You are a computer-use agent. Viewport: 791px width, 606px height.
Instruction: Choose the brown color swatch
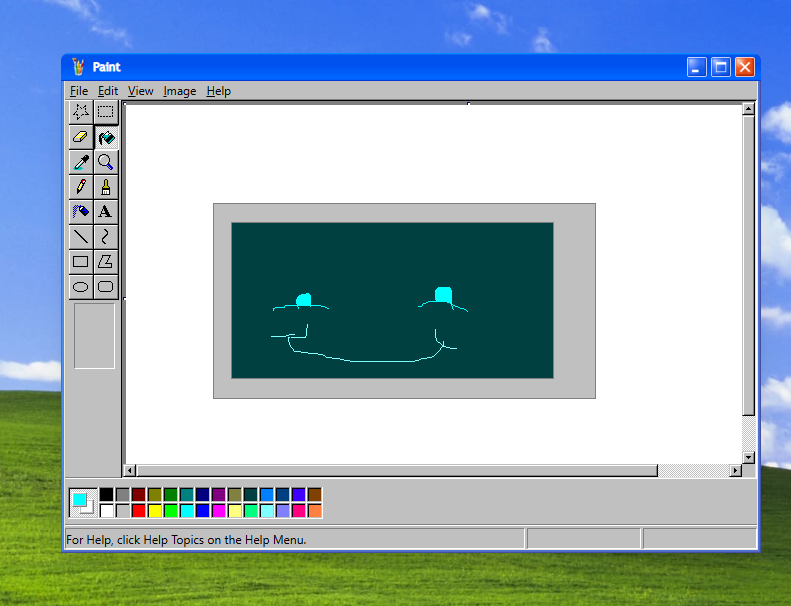click(x=315, y=494)
